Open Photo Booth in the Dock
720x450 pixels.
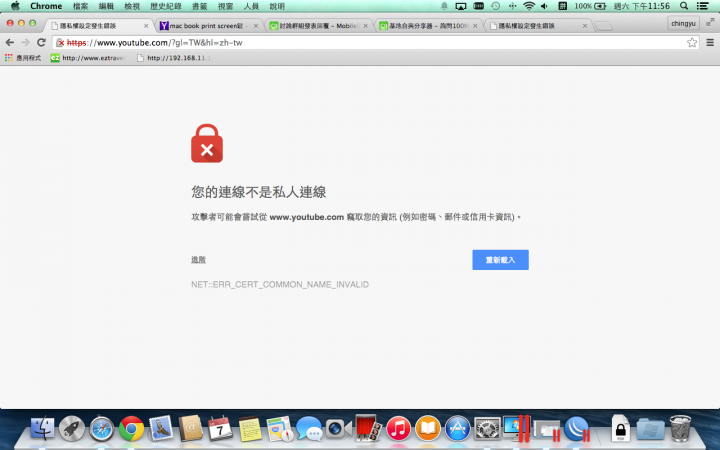pyautogui.click(x=368, y=428)
